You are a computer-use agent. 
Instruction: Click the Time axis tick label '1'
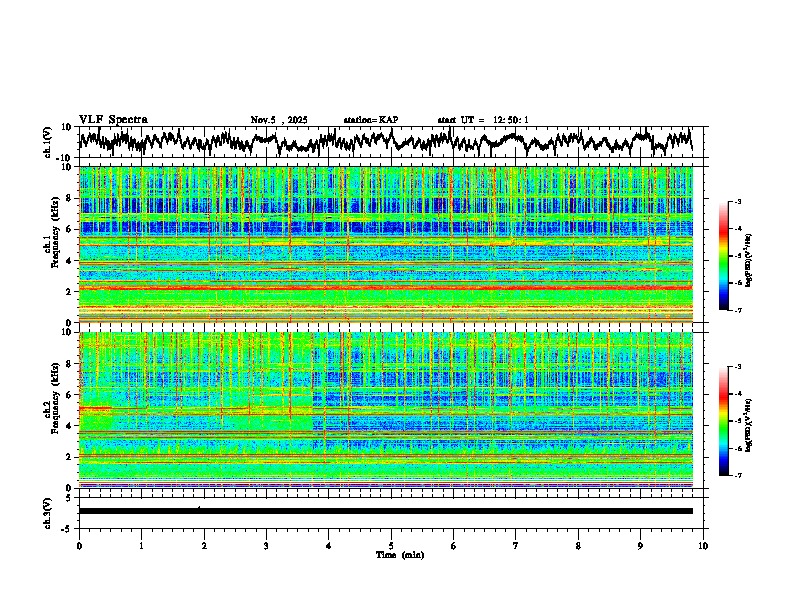click(142, 546)
